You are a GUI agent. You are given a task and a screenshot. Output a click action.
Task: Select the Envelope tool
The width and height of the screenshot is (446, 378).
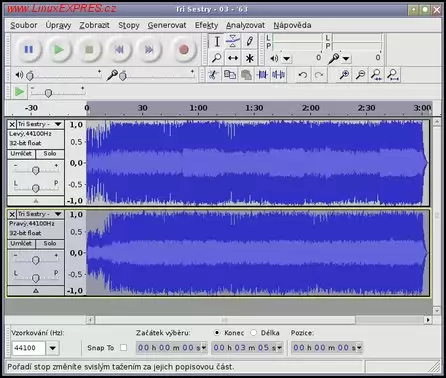233,41
